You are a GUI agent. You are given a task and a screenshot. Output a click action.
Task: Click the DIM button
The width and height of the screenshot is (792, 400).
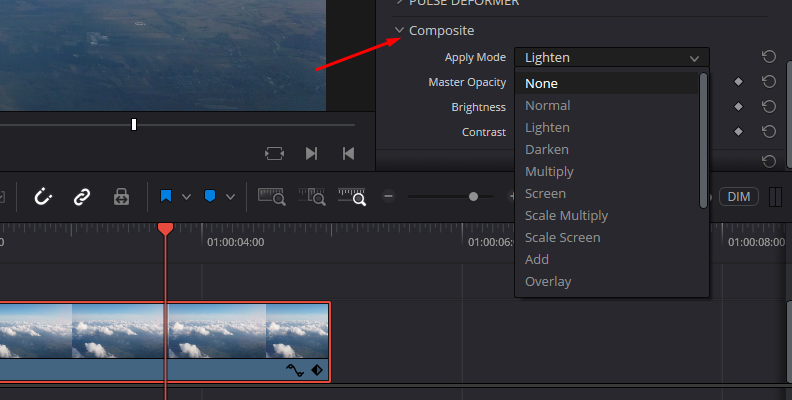(739, 197)
